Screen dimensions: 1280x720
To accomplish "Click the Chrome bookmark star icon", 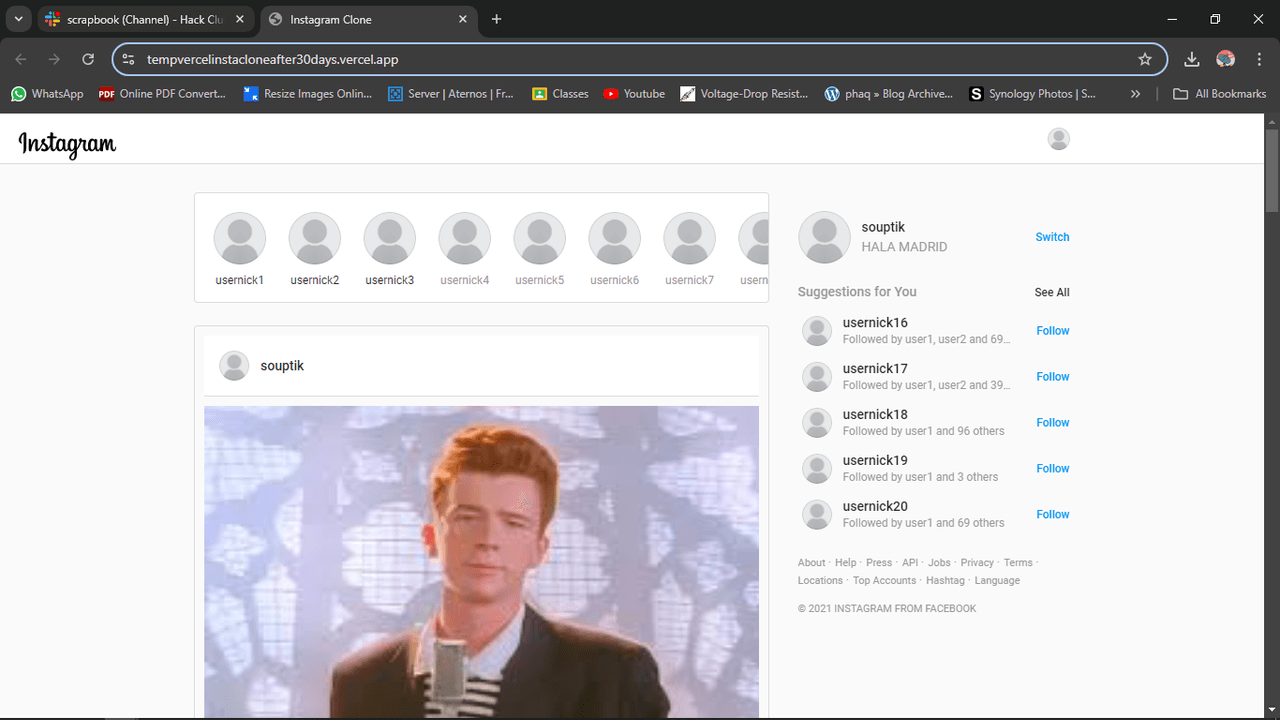I will pyautogui.click(x=1145, y=59).
